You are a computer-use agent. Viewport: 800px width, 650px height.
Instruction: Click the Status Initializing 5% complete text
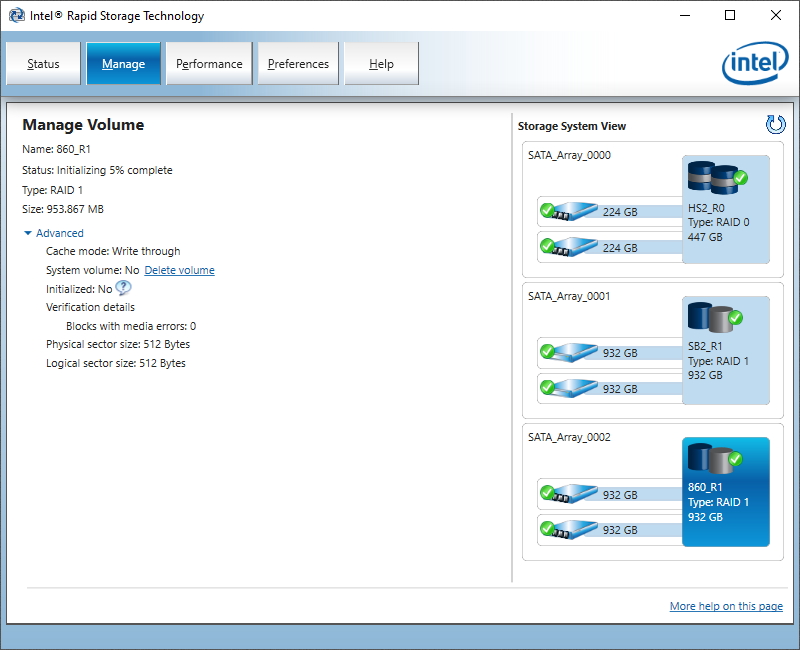point(97,170)
